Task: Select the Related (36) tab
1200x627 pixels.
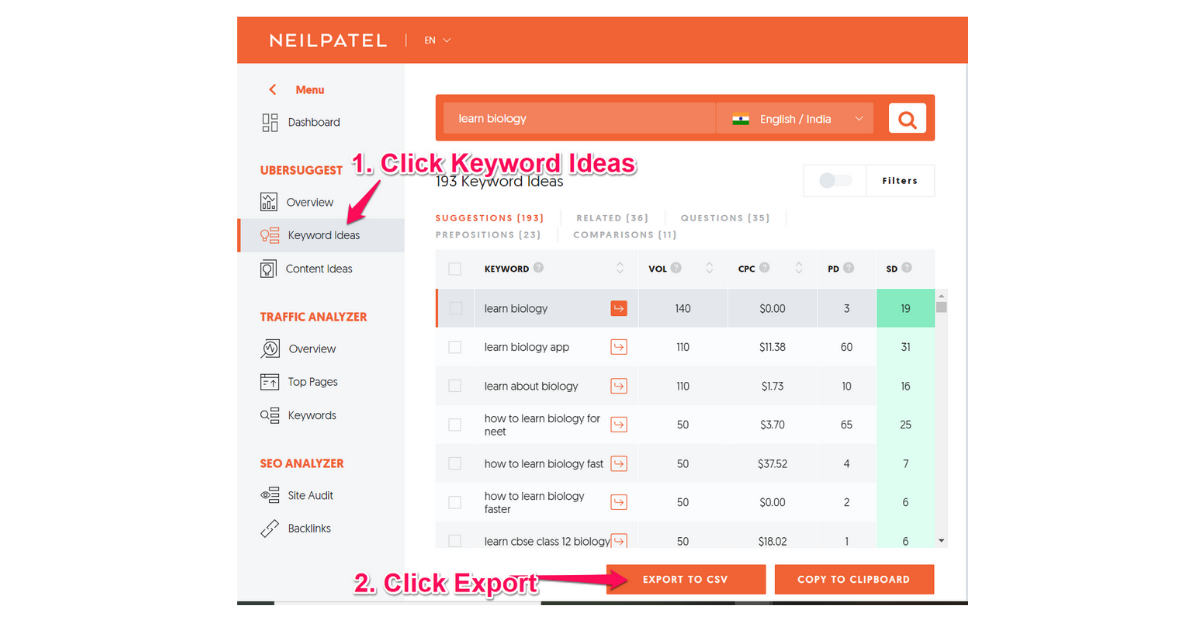Action: click(612, 218)
